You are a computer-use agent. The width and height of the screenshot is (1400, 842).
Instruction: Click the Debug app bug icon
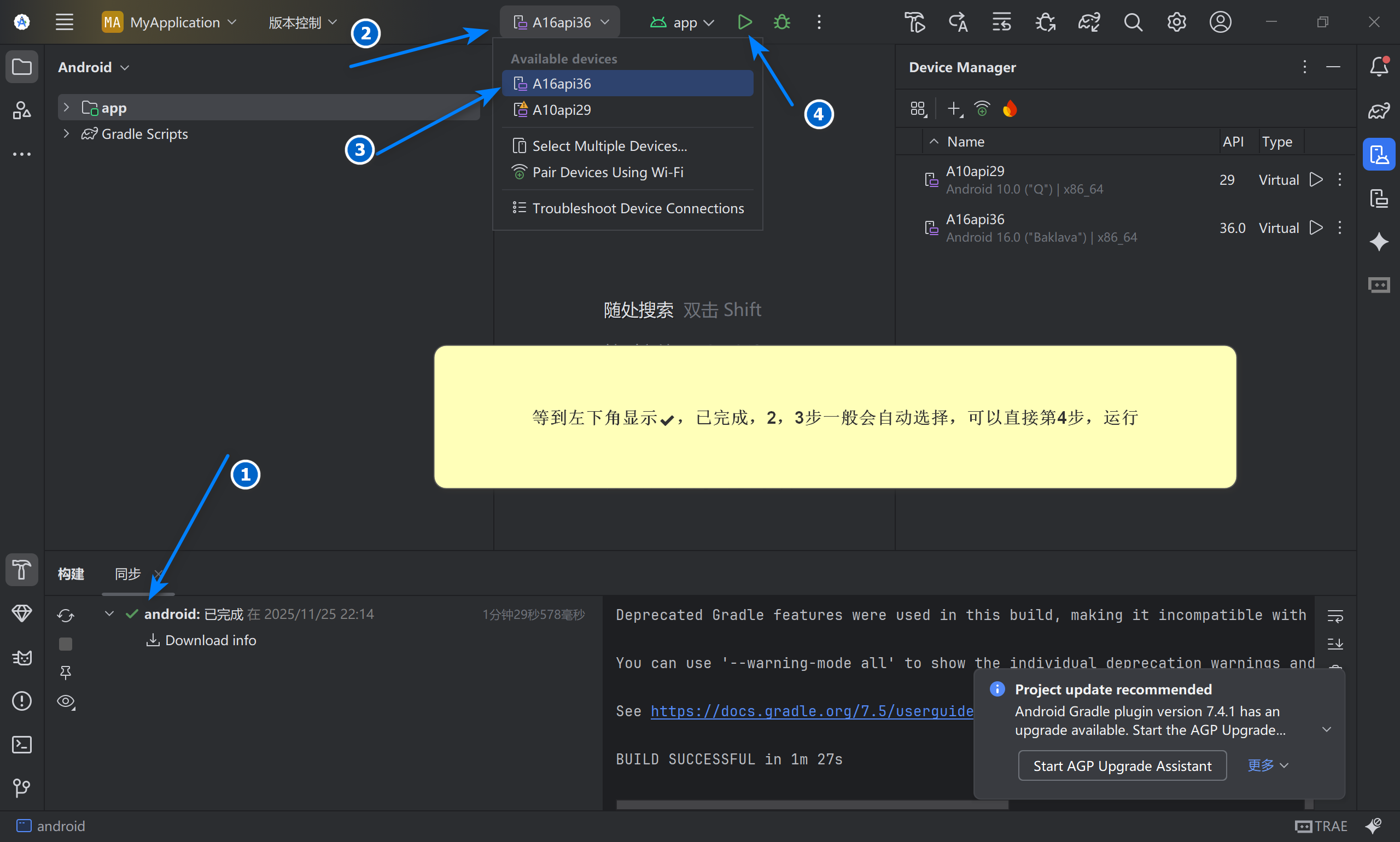coord(781,22)
